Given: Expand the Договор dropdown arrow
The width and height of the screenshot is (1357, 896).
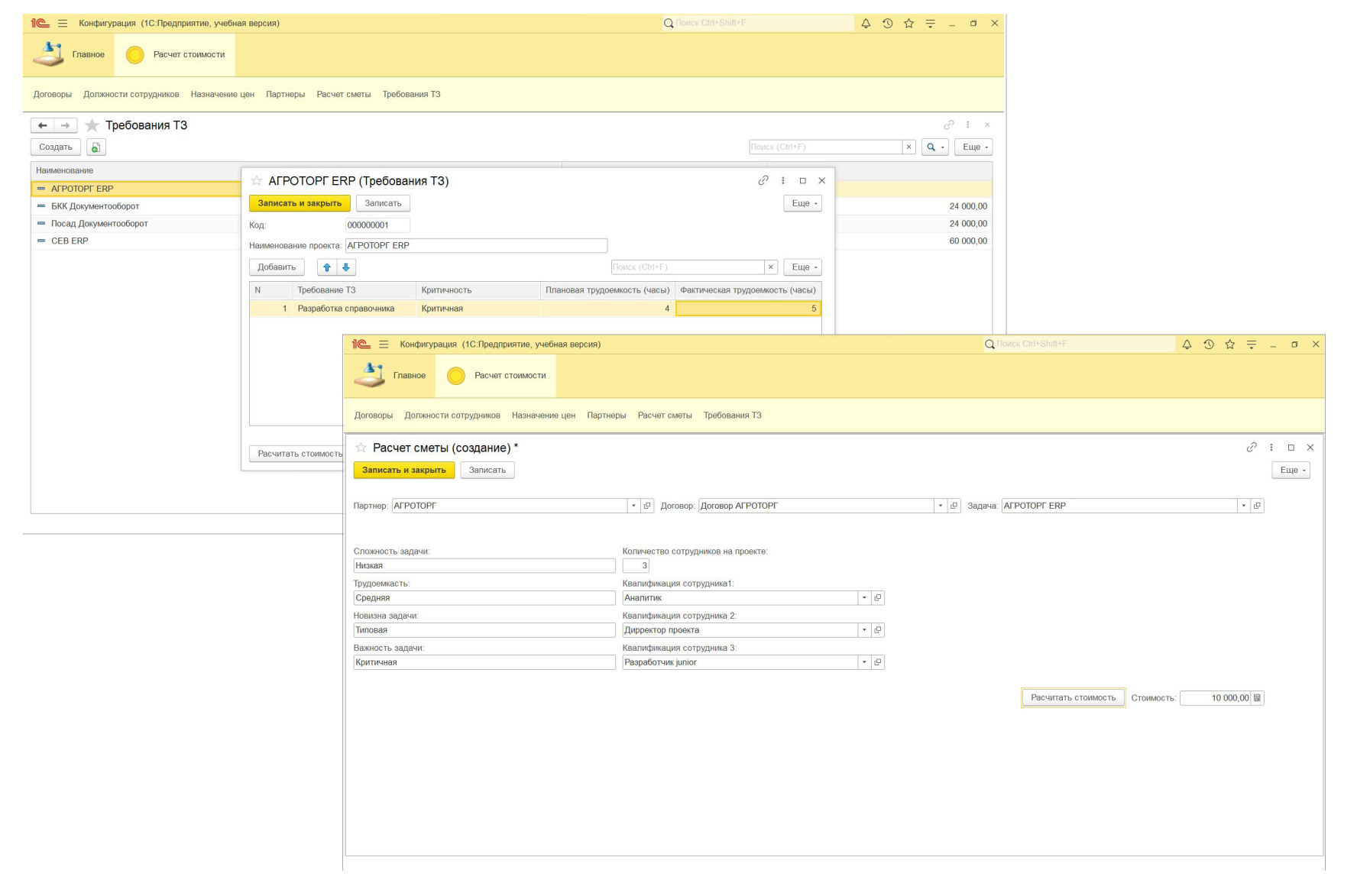Looking at the screenshot, I should click(940, 506).
